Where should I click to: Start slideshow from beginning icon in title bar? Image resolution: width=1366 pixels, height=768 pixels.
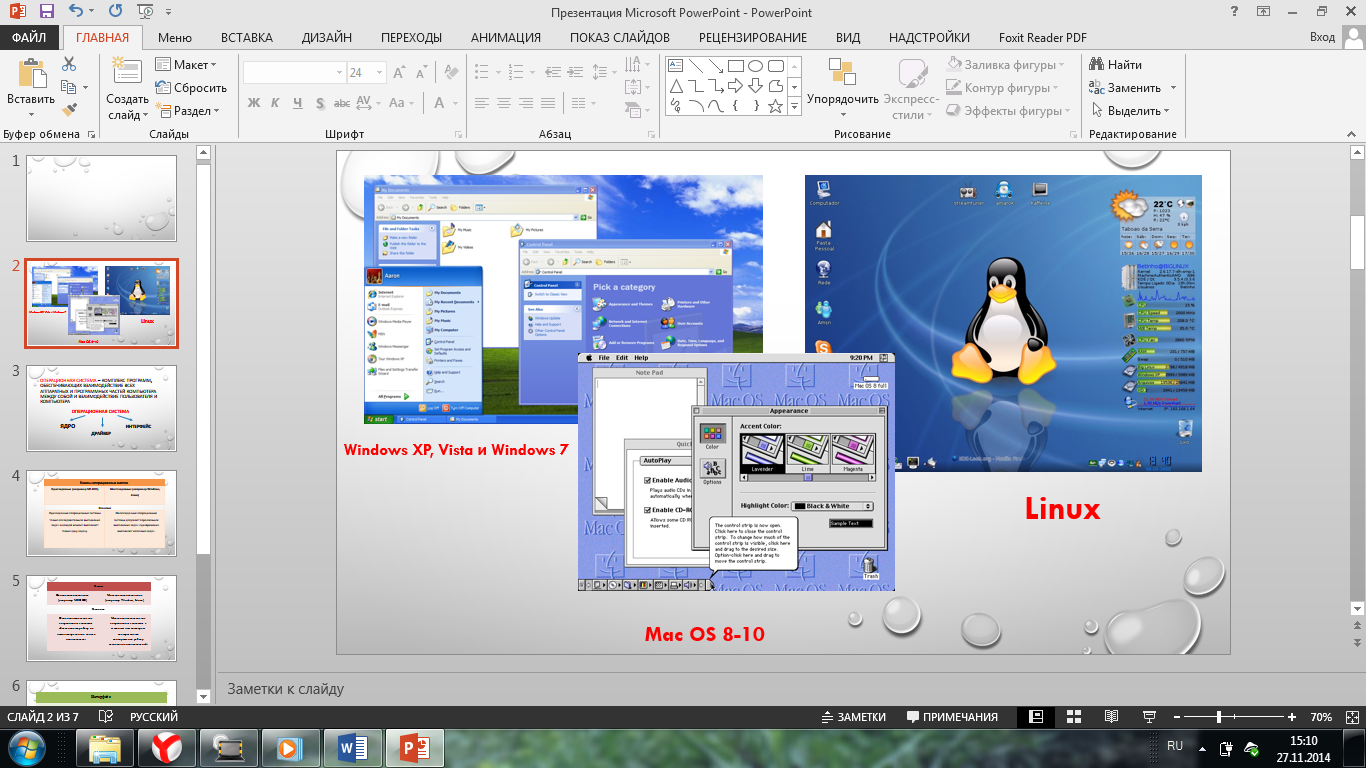[147, 12]
